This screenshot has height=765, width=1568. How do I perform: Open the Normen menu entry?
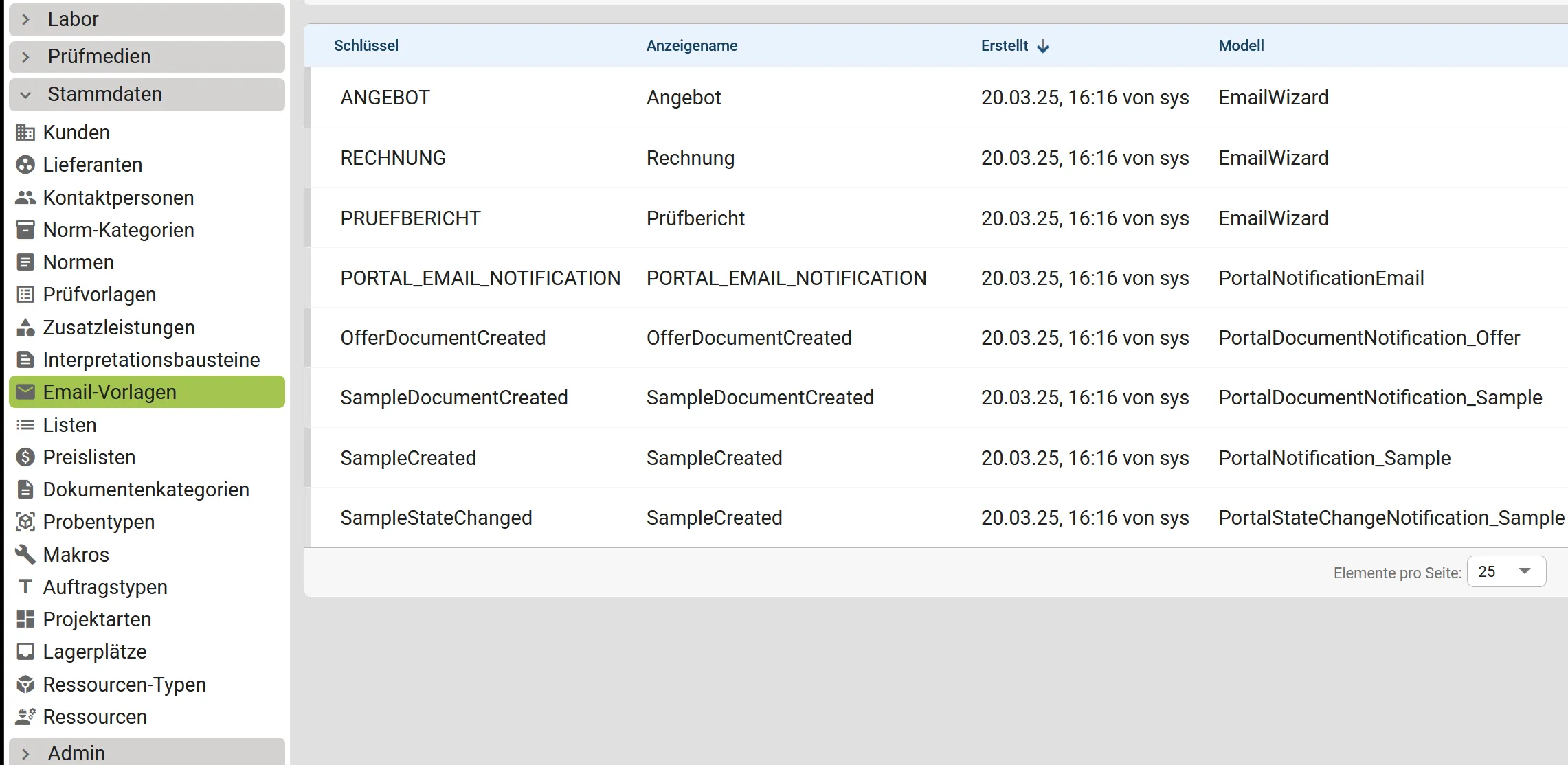tap(78, 262)
